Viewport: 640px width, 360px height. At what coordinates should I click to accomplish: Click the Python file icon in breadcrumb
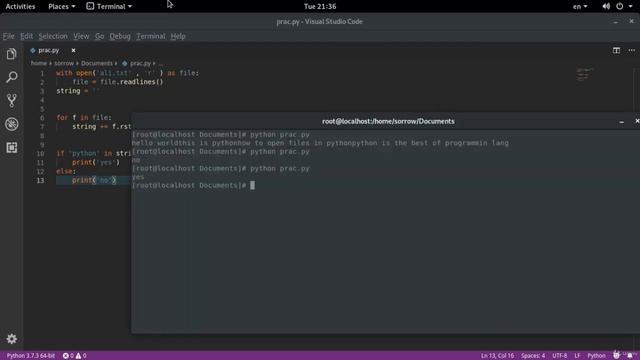[125, 63]
